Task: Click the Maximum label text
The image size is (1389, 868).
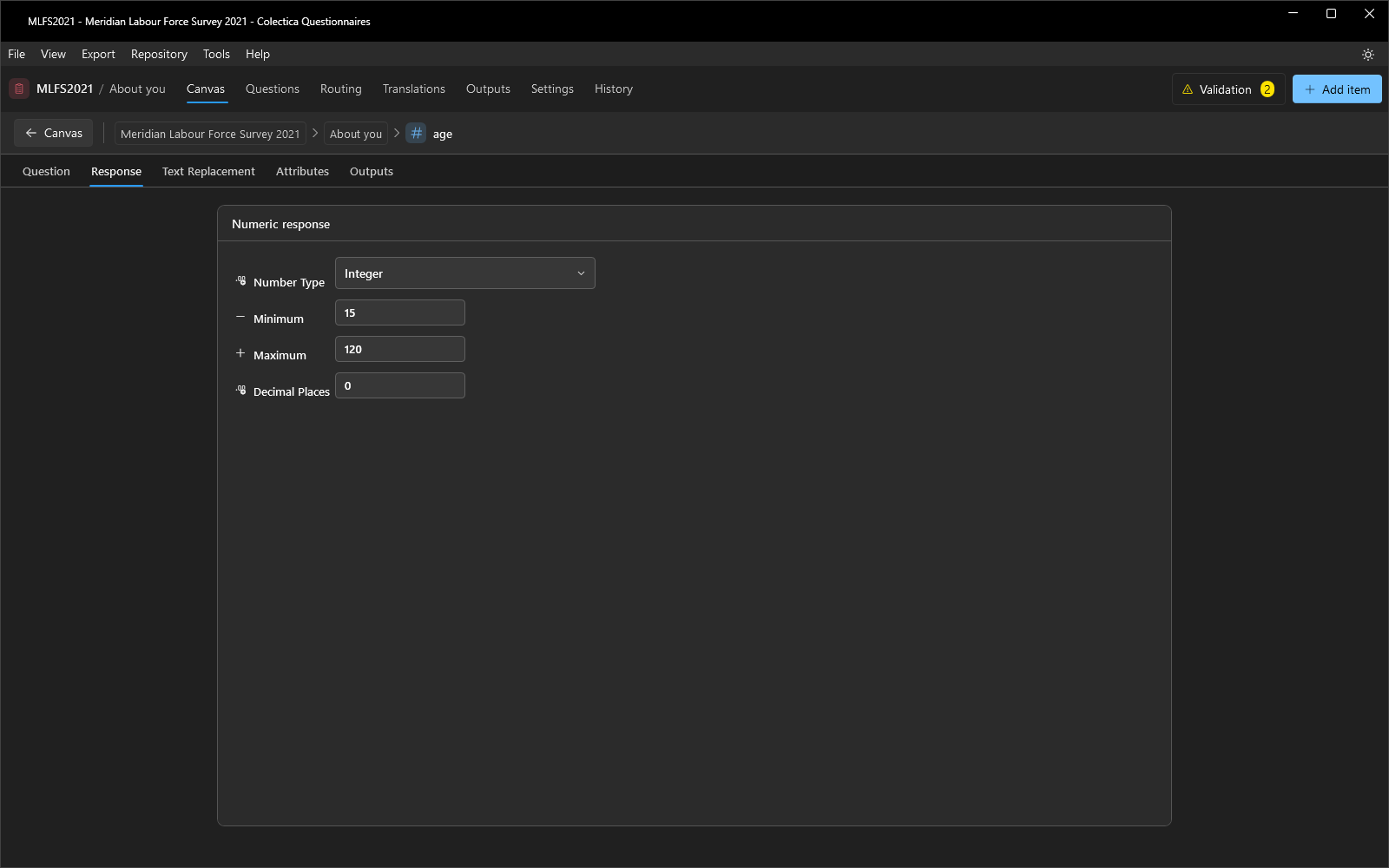Action: [x=280, y=355]
